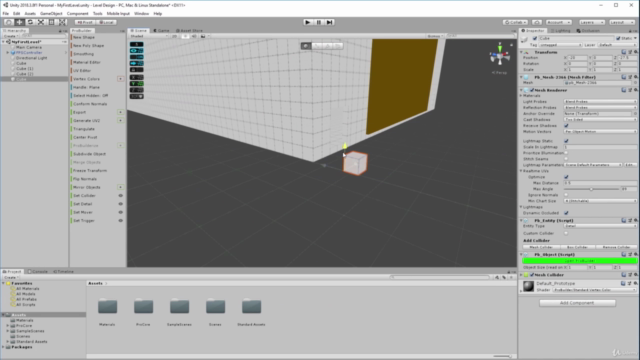
Task: Open the Window menu
Action: pyautogui.click(x=142, y=13)
